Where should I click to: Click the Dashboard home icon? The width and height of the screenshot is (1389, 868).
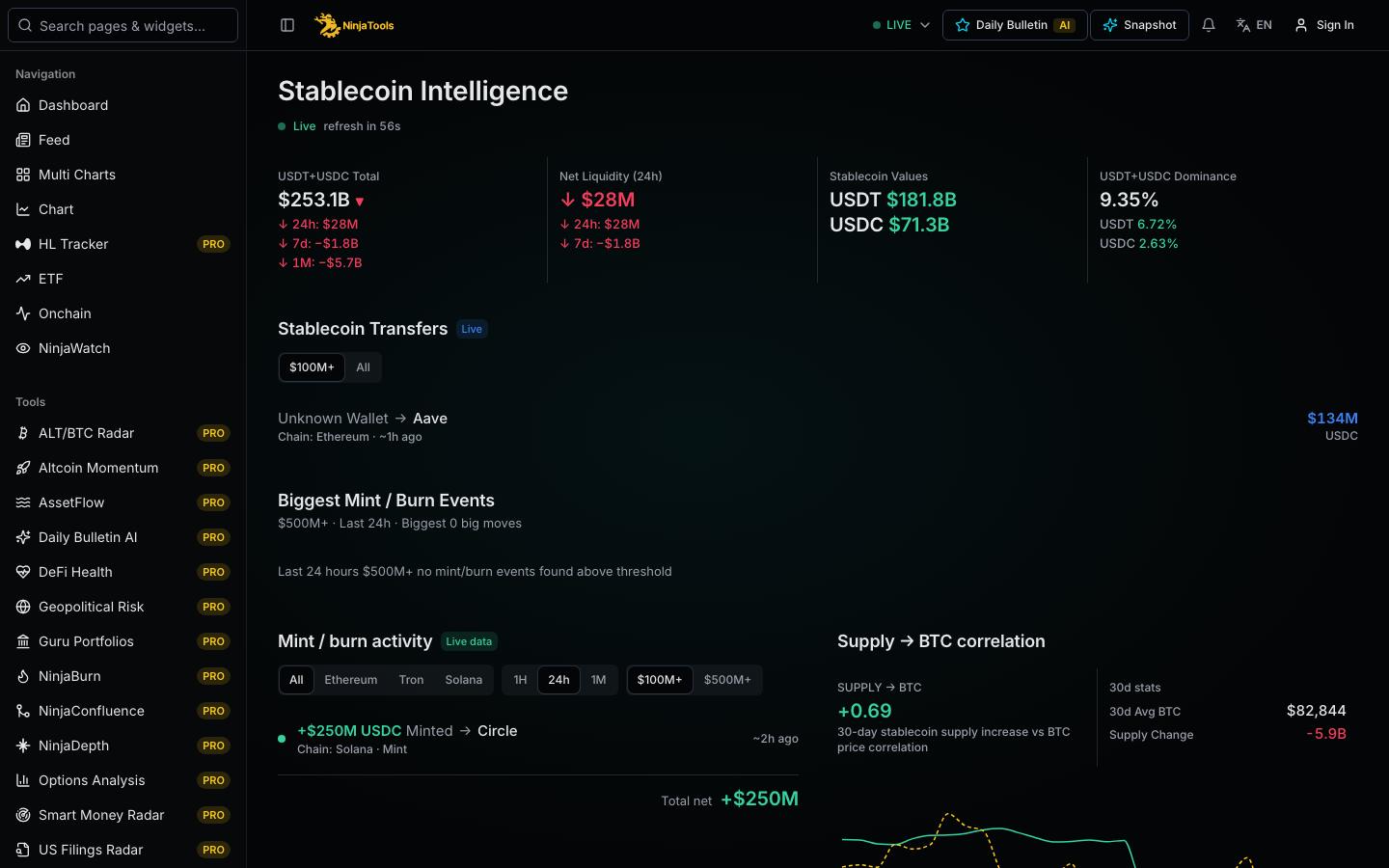point(23,105)
